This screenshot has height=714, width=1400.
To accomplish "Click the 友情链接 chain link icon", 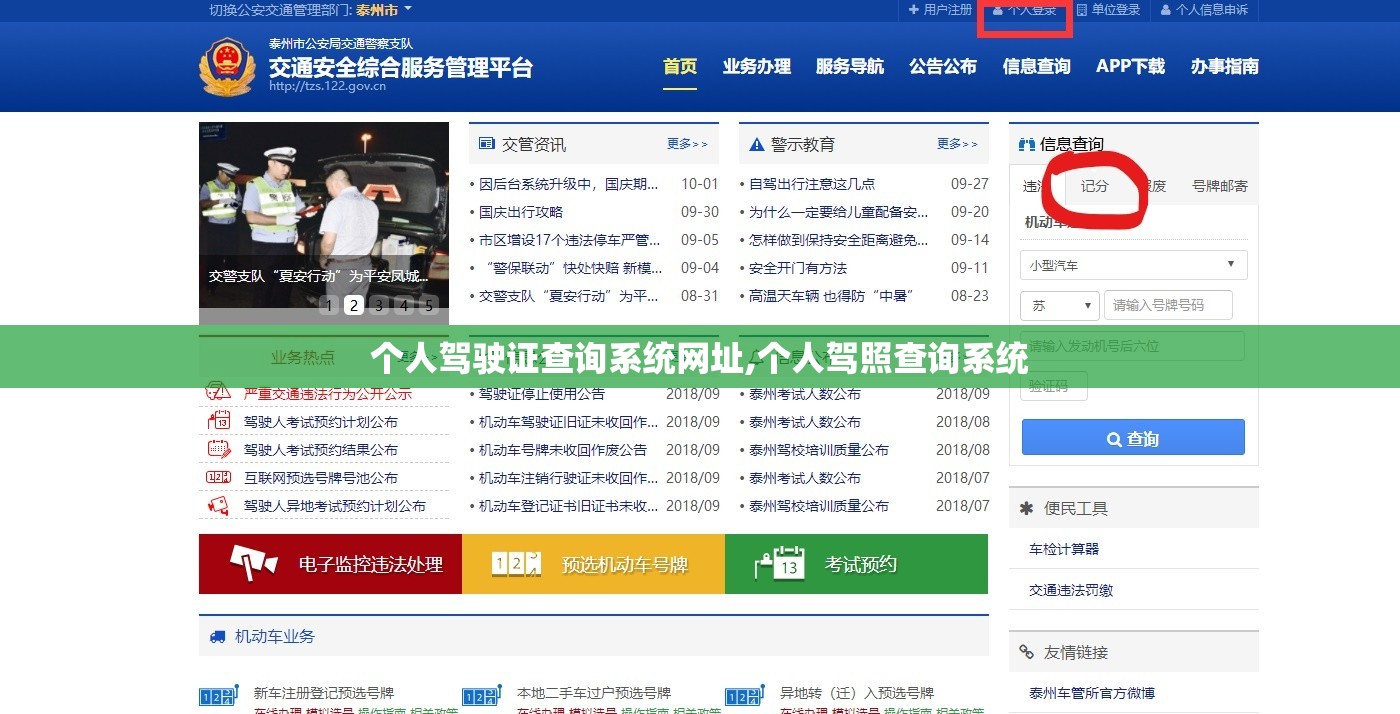I will [1026, 652].
